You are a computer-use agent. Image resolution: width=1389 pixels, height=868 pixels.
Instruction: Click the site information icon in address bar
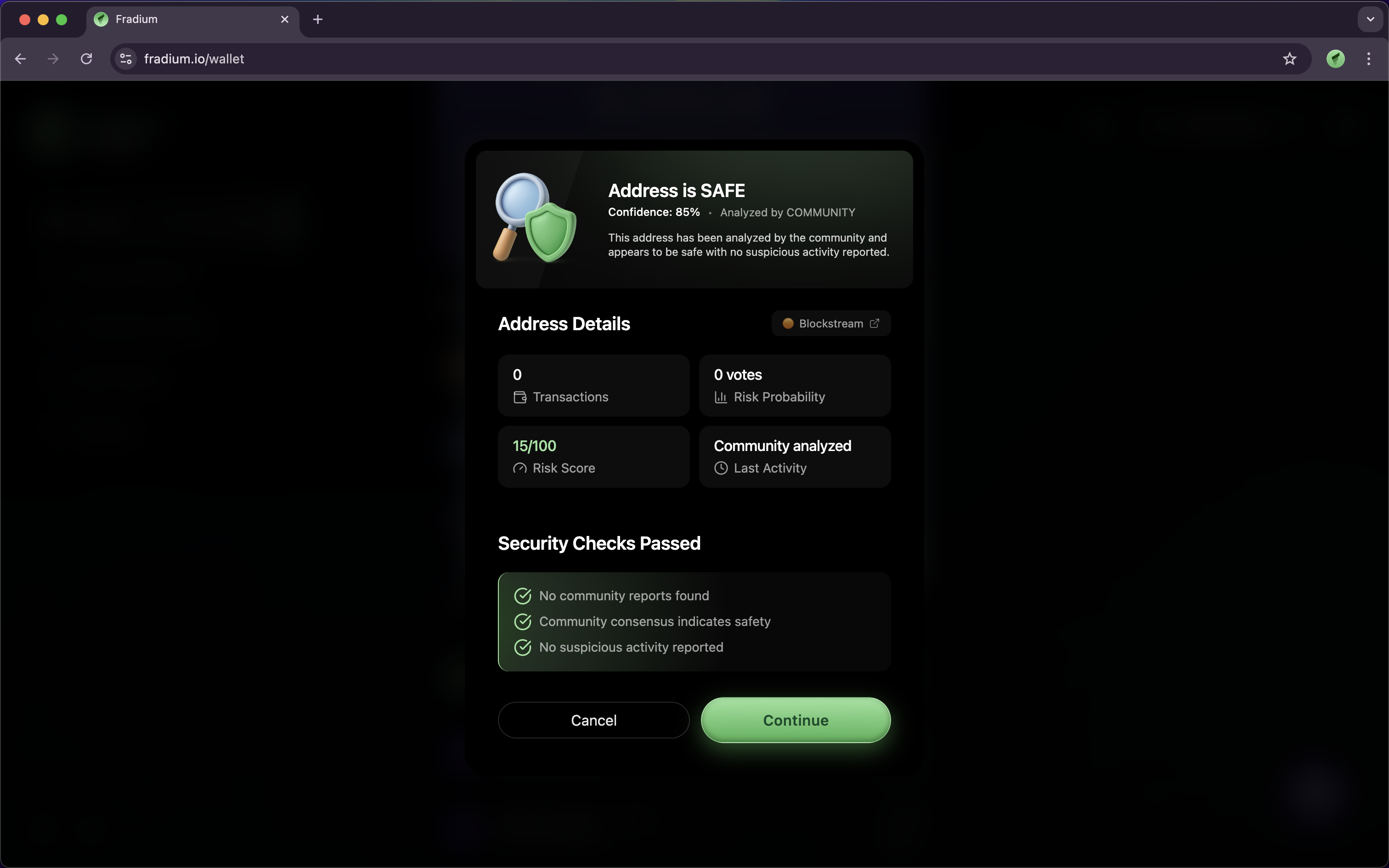click(x=126, y=59)
